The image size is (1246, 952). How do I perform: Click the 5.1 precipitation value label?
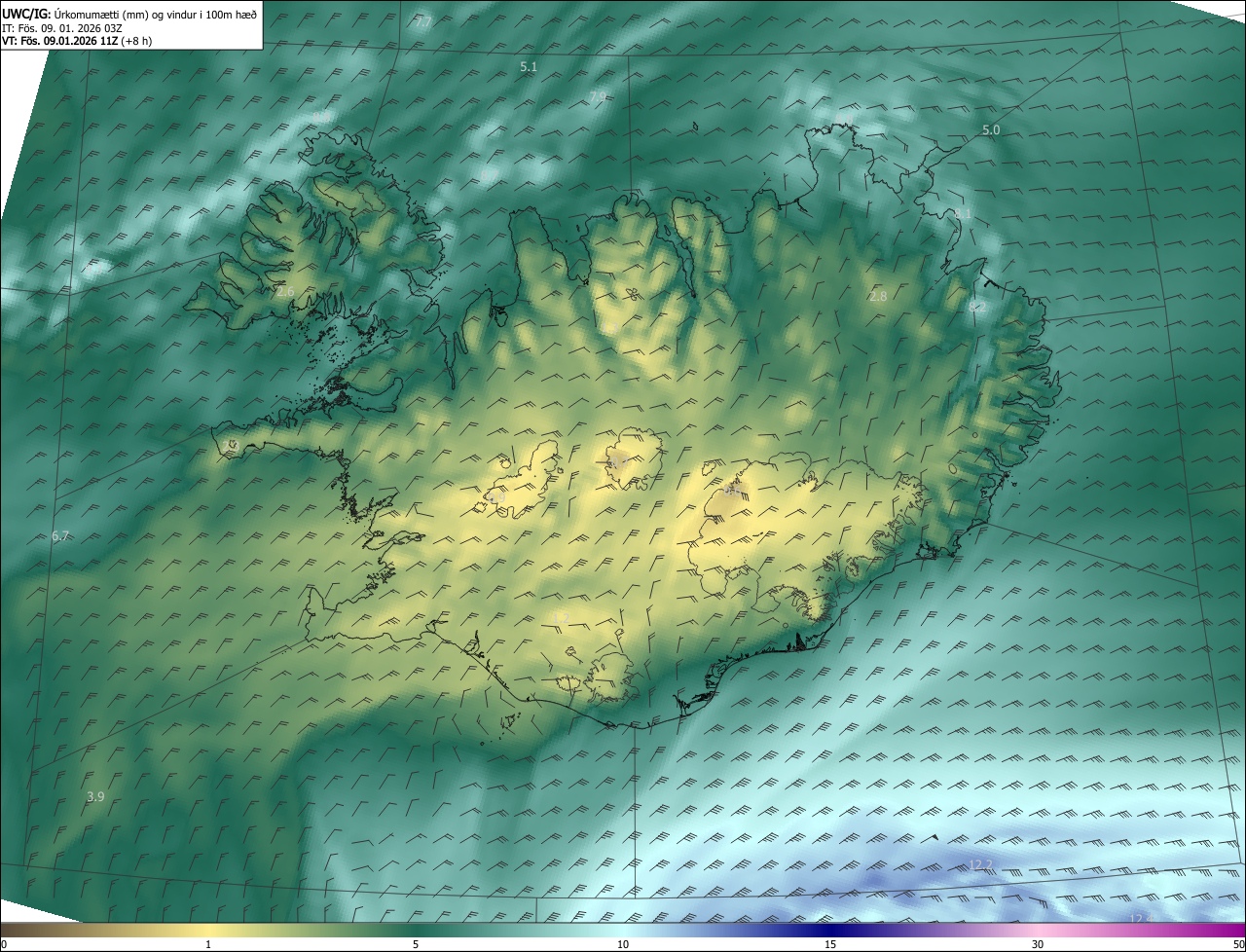(529, 67)
